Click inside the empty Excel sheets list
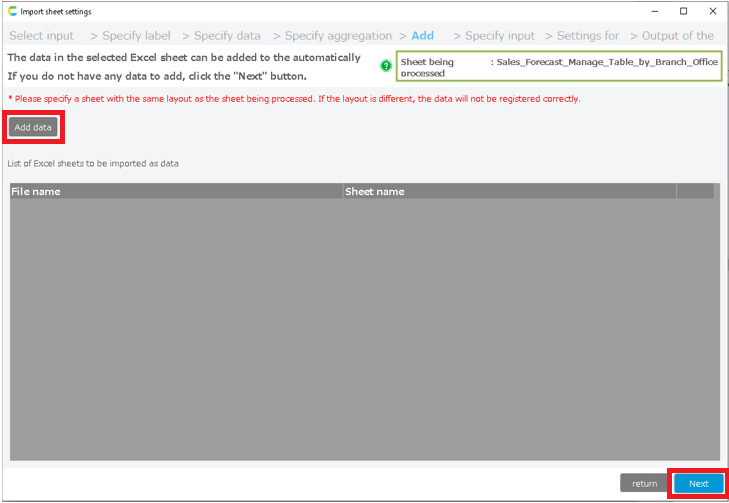The height and width of the screenshot is (503, 729). point(362,330)
